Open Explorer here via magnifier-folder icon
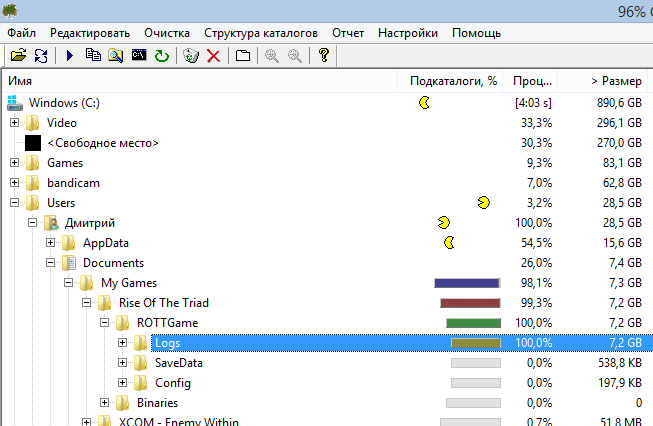 point(115,55)
